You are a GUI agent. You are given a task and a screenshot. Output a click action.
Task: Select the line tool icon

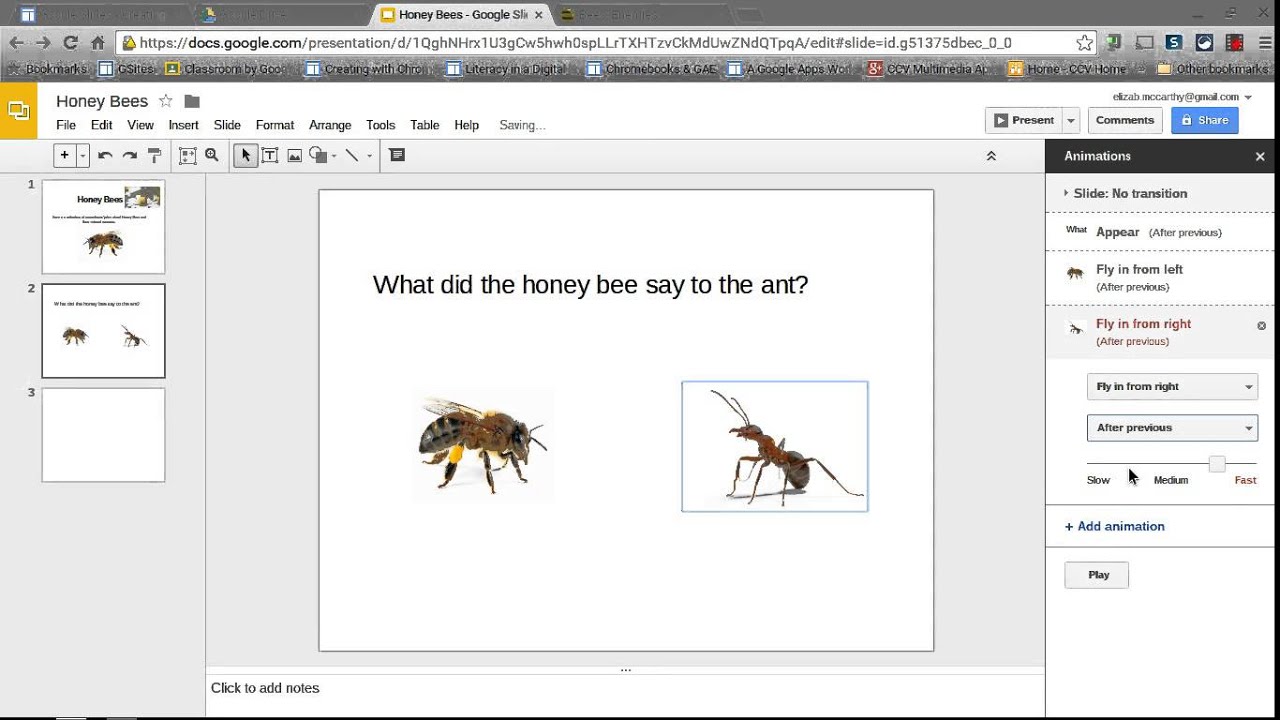click(x=352, y=155)
